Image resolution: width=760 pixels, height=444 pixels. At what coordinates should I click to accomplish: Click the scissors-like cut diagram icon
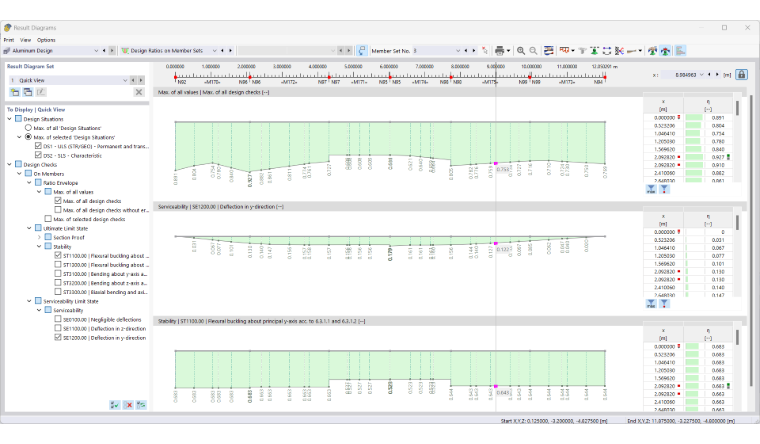click(x=619, y=50)
